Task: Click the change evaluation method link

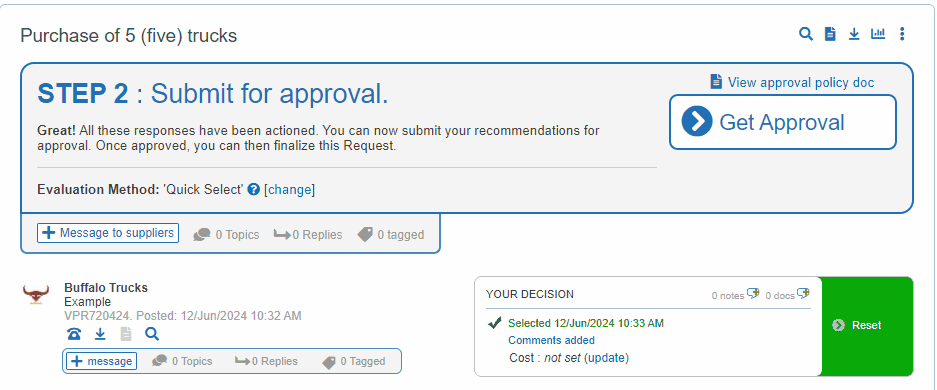Action: point(289,190)
